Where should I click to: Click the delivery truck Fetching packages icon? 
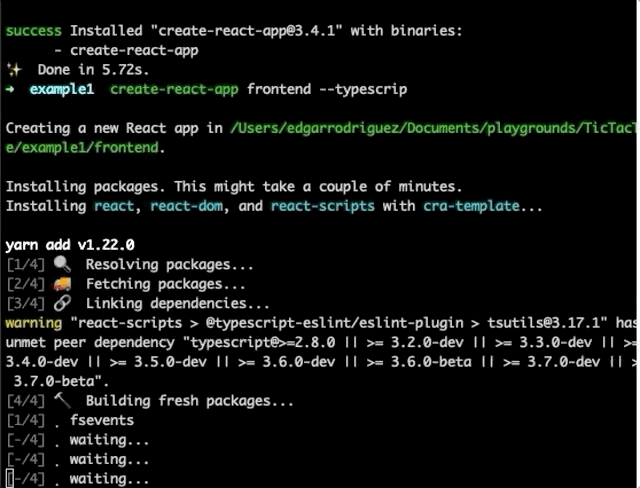point(62,284)
